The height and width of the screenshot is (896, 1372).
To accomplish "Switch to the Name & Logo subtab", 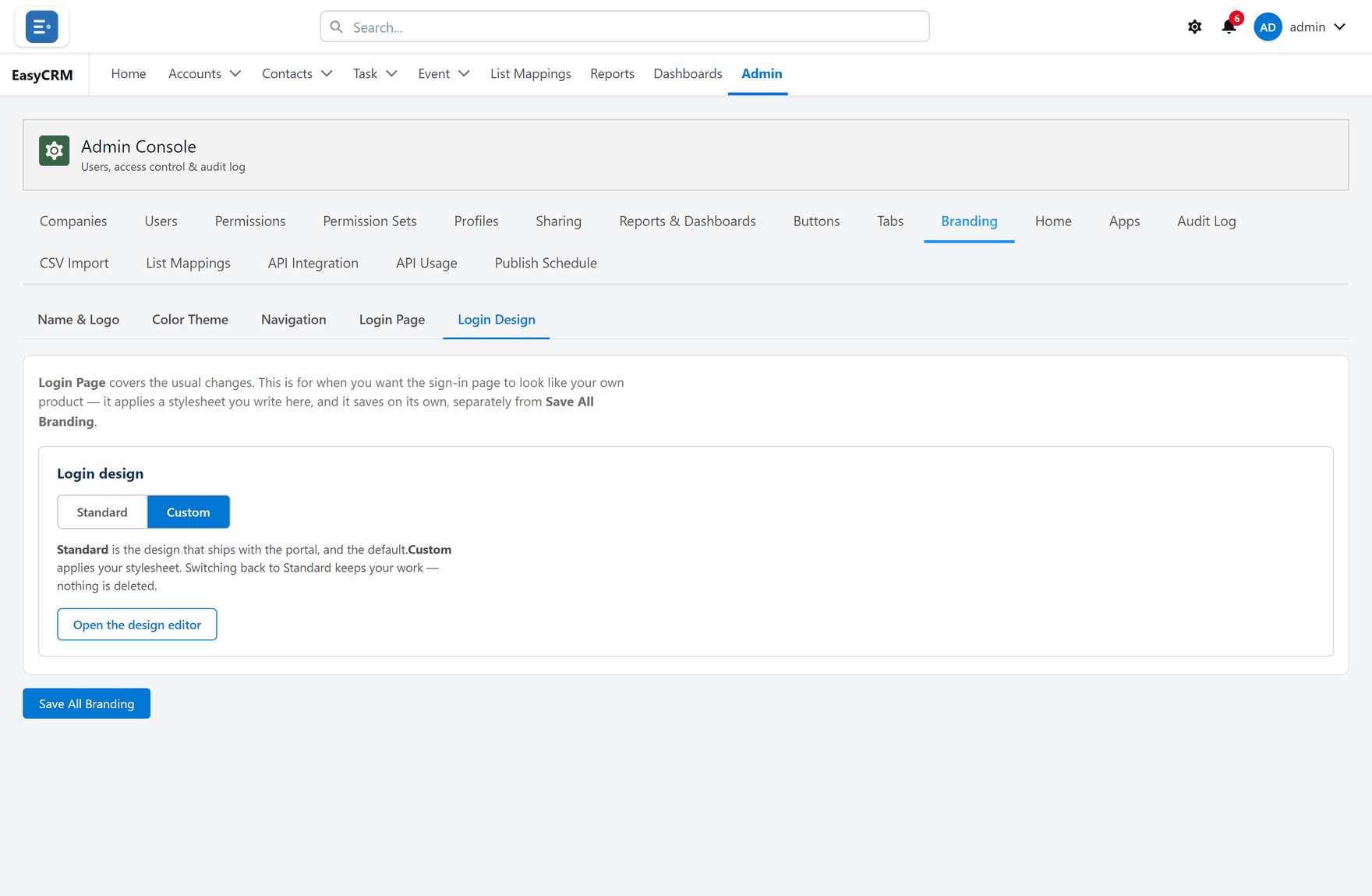I will [79, 320].
